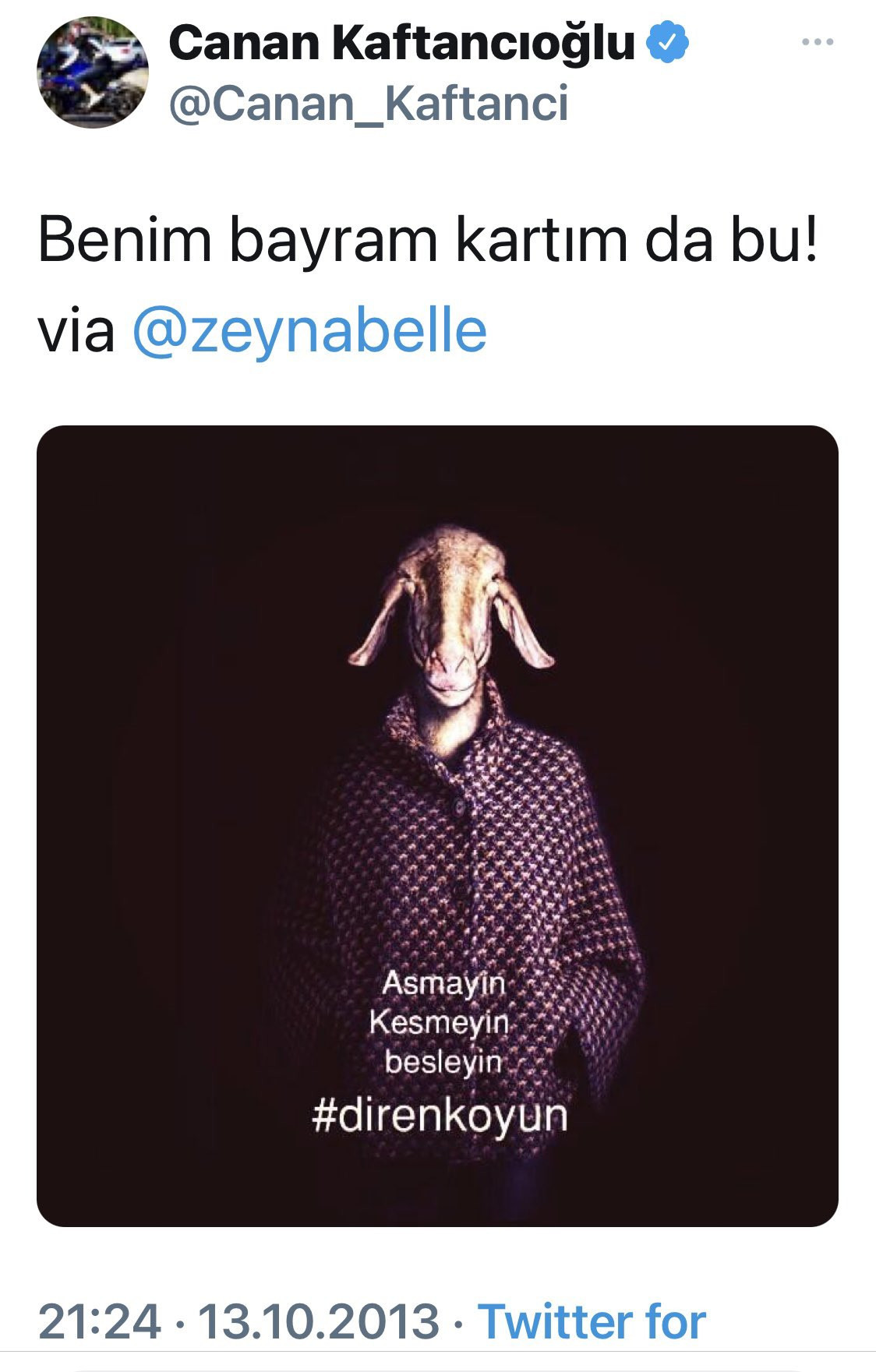Open the motorcycle profile avatar
The height and width of the screenshot is (1372, 876).
point(92,72)
